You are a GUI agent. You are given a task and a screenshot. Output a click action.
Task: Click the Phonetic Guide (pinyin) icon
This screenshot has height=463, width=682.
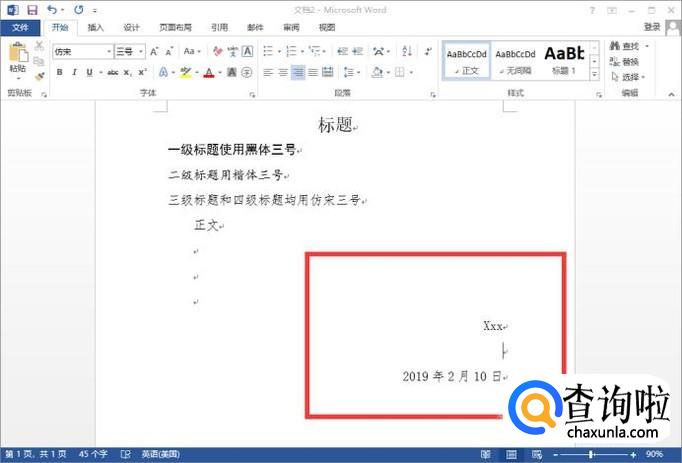pos(233,51)
